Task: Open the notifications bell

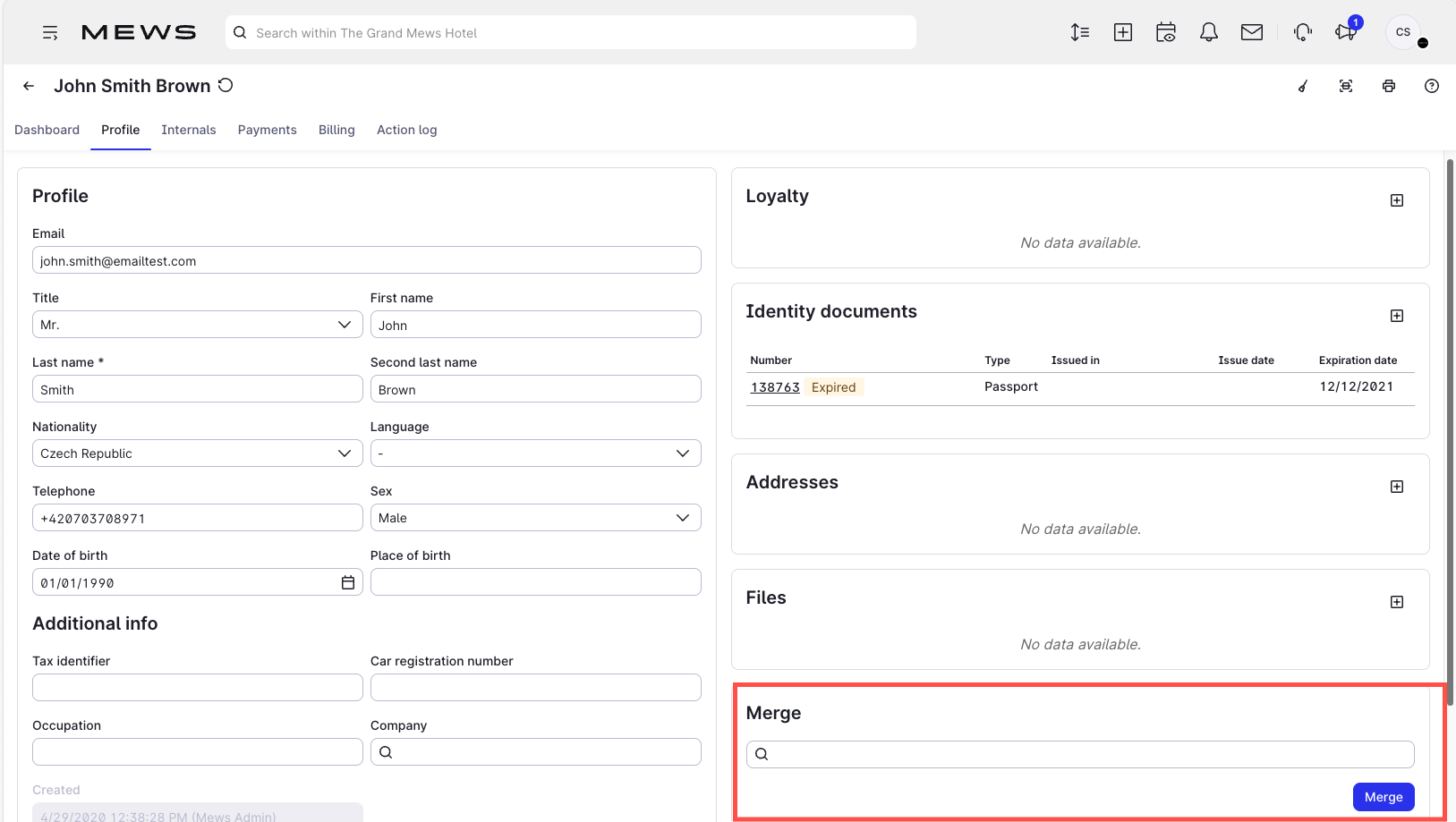Action: (1208, 31)
